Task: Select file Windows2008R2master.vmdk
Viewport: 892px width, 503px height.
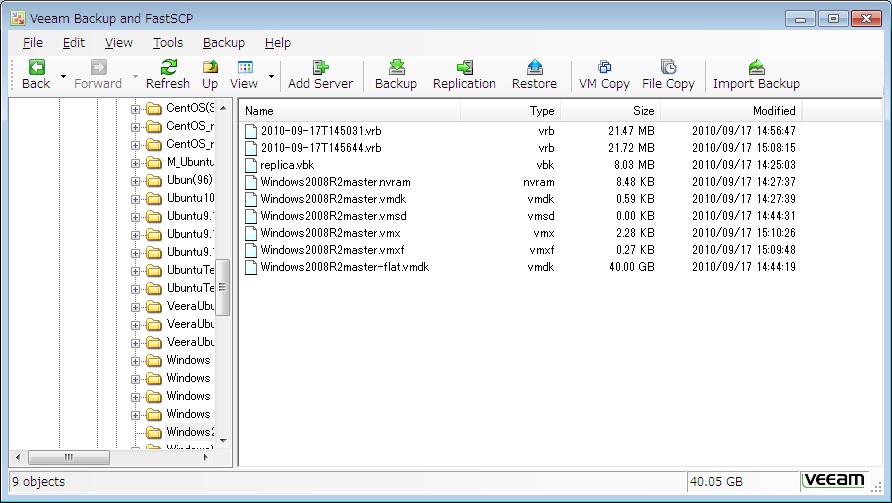Action: coord(333,199)
